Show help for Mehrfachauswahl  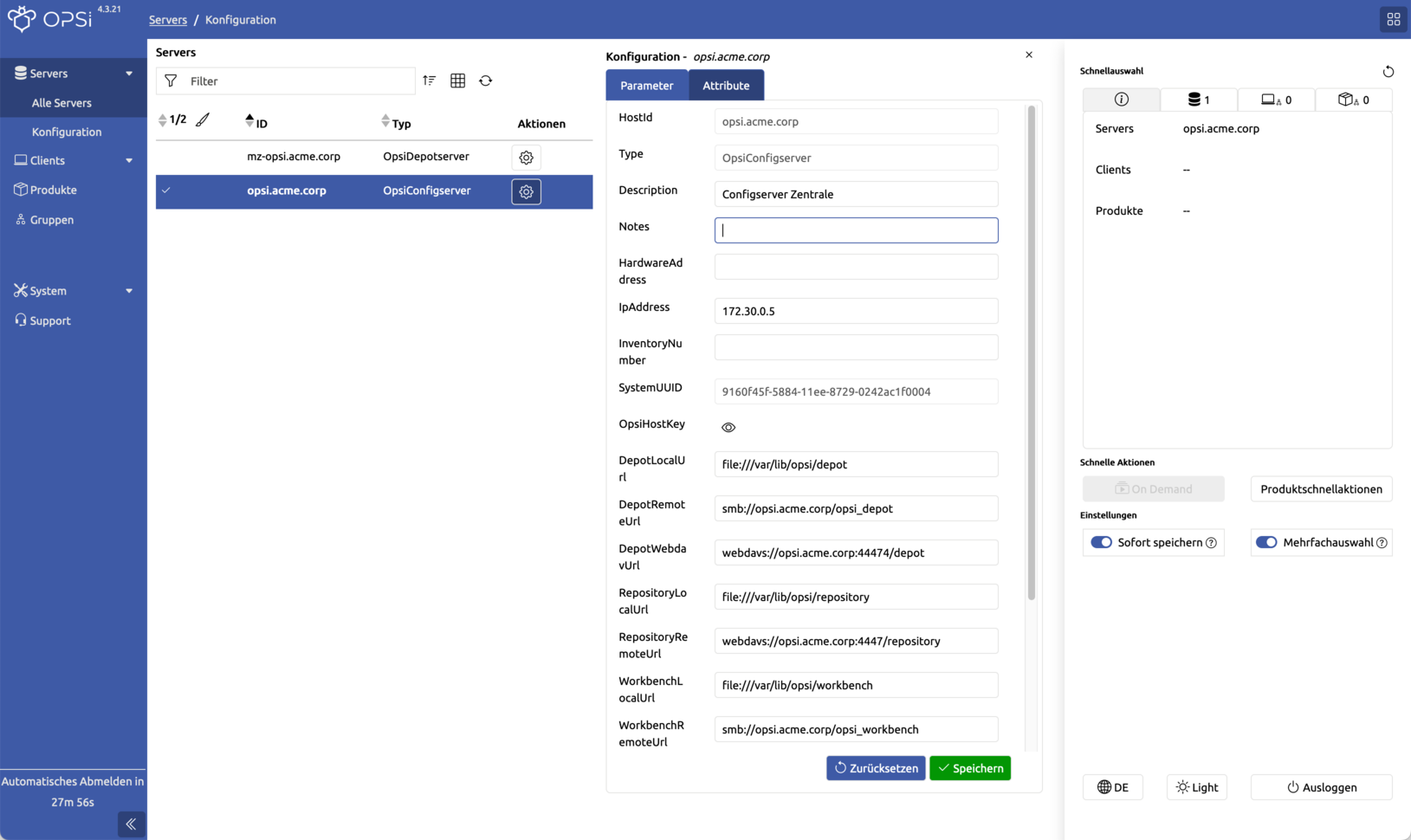(1382, 543)
